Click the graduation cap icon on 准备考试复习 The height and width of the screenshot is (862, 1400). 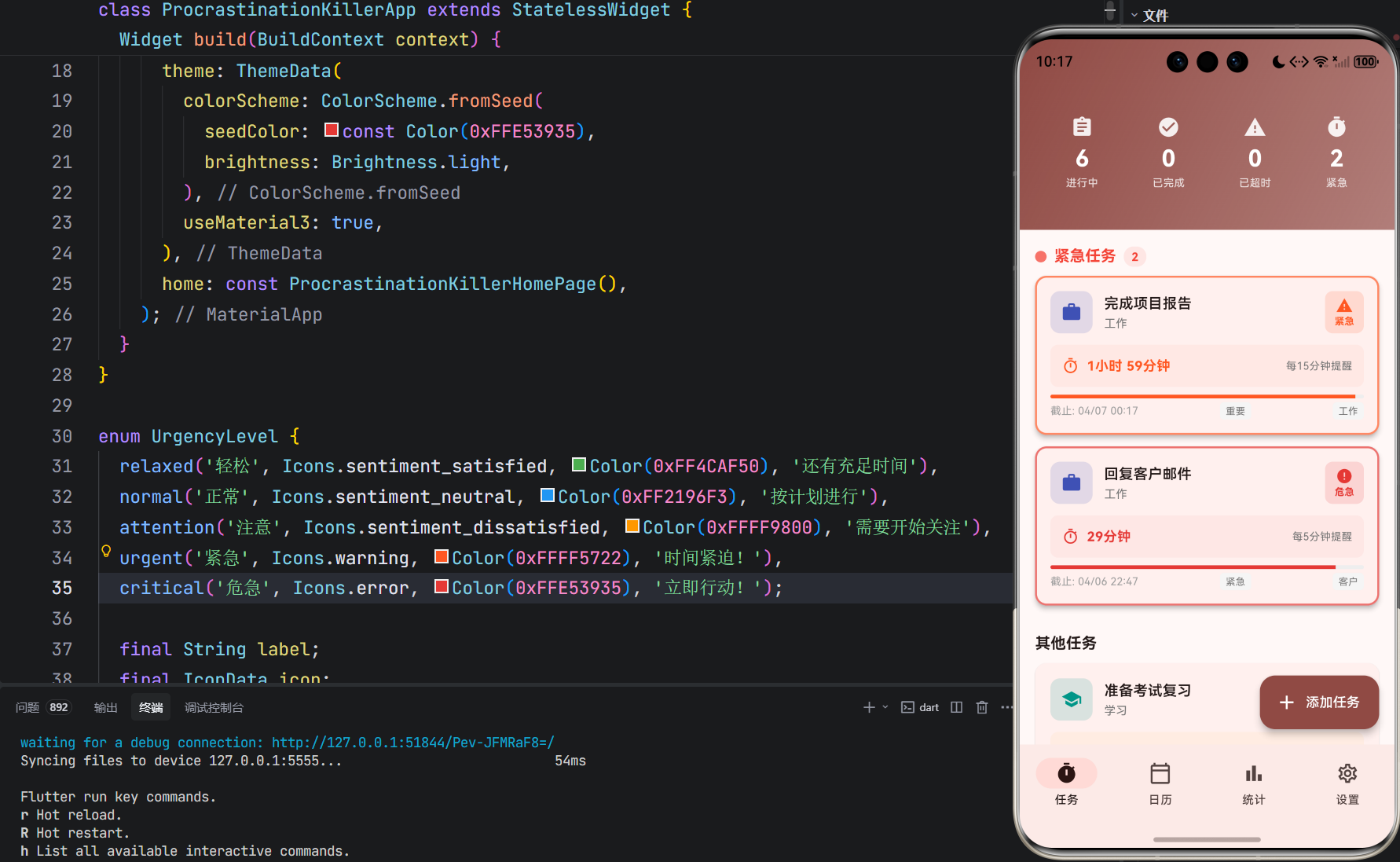[x=1072, y=699]
